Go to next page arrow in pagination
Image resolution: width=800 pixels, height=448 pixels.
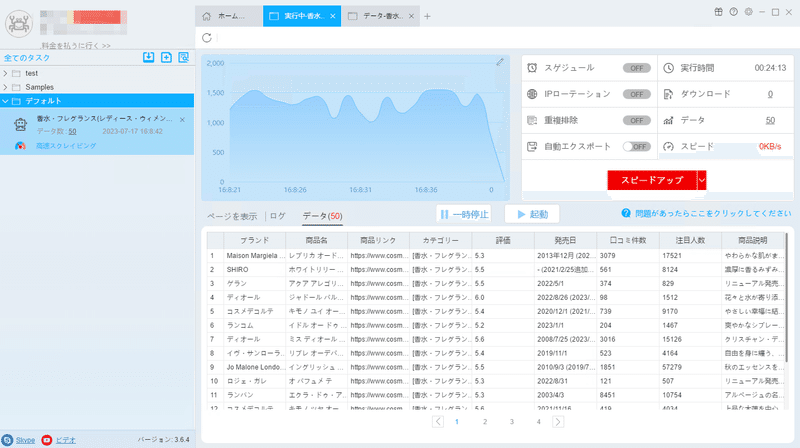pos(558,421)
